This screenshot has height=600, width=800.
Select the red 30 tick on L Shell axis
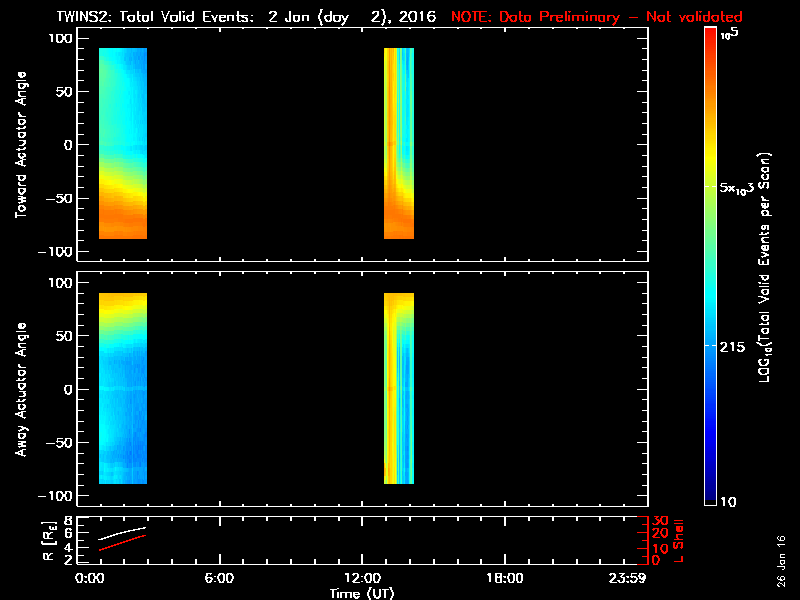click(660, 521)
